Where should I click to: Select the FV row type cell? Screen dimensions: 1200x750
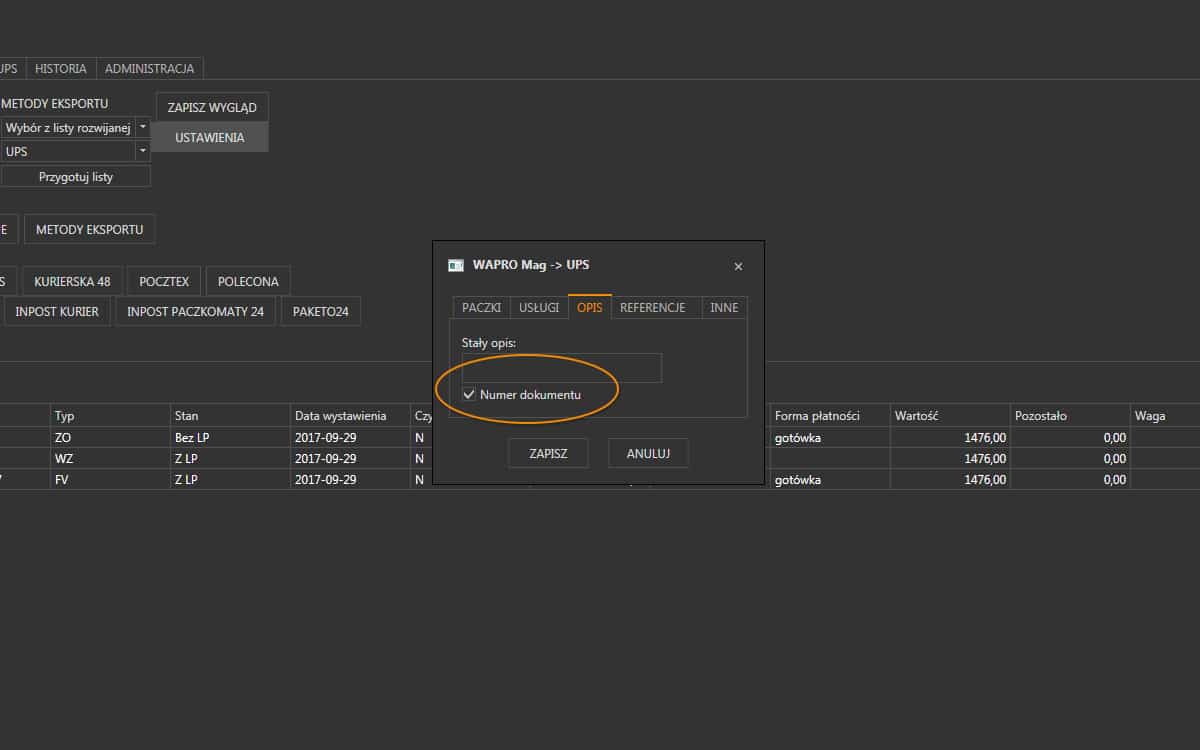110,480
